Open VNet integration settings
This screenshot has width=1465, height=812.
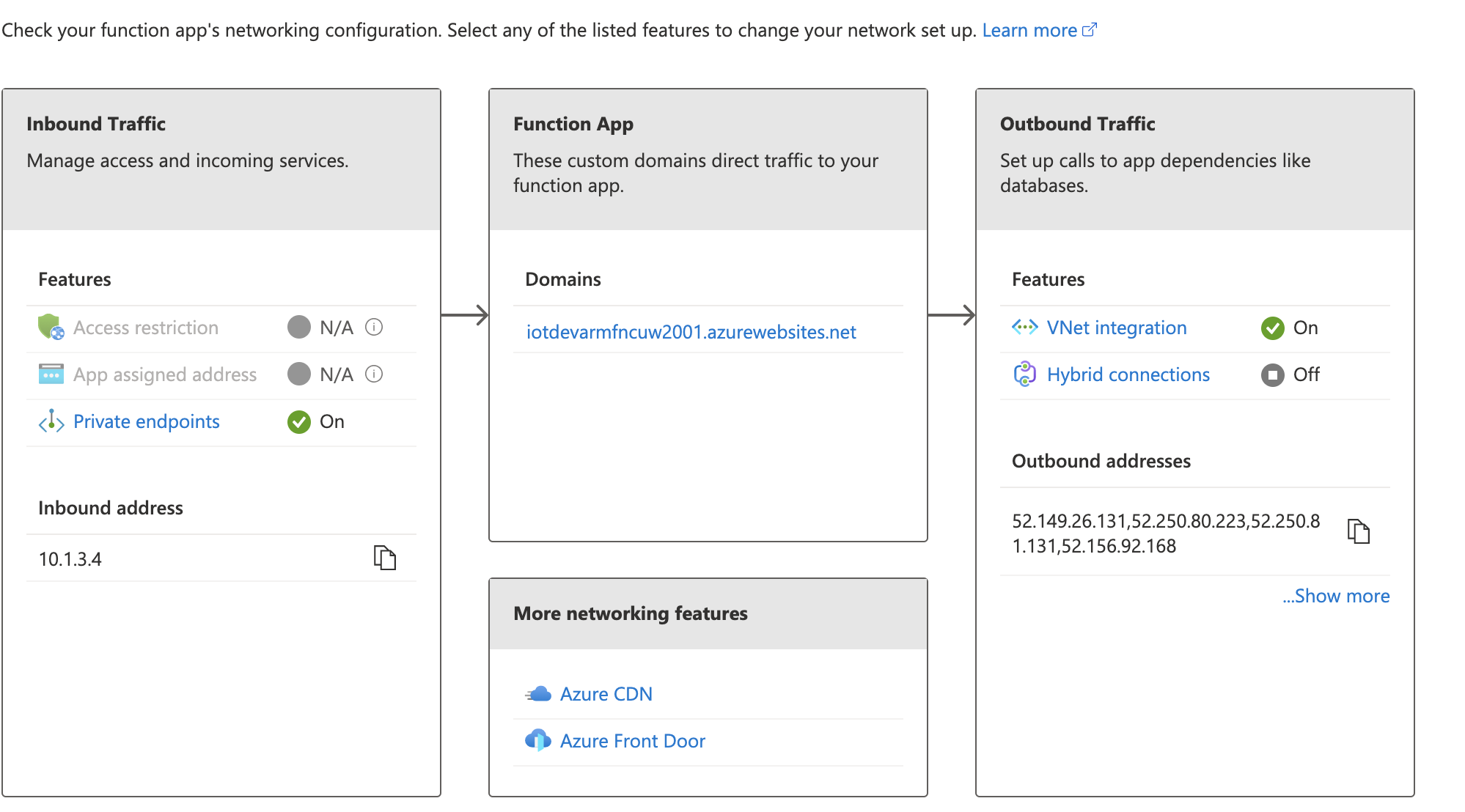(1116, 328)
